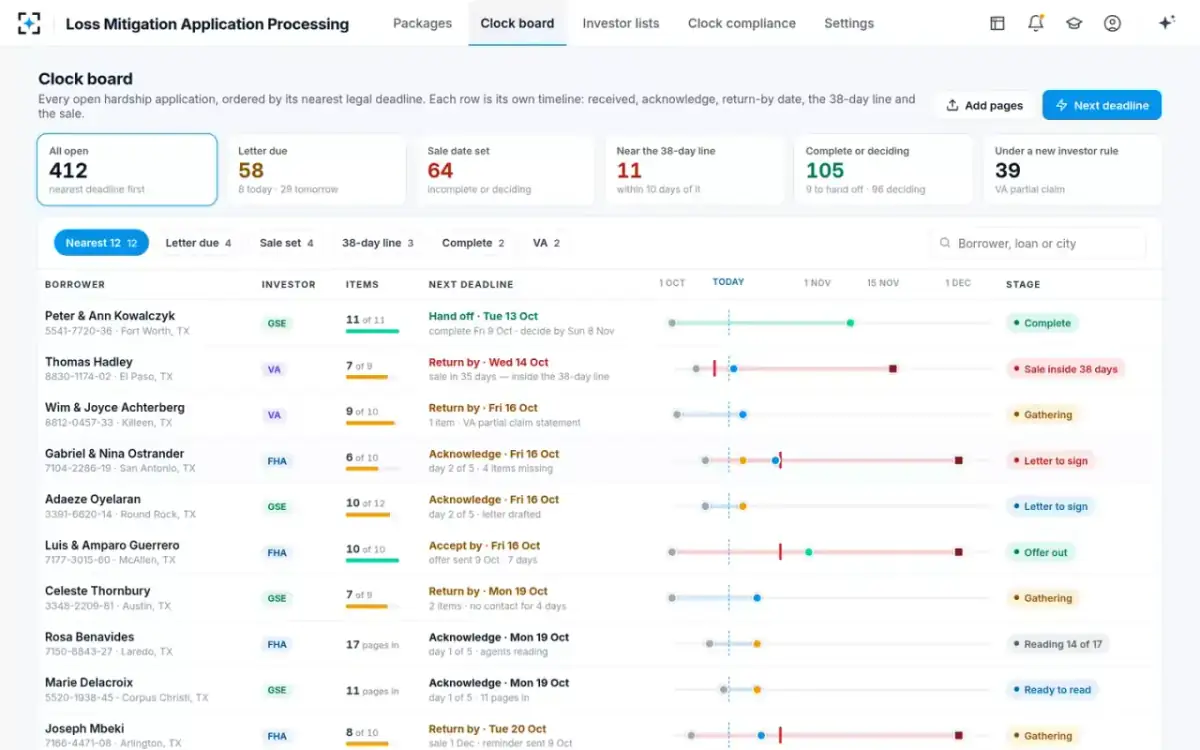The height and width of the screenshot is (750, 1200).
Task: Click the Sale inside 38 days badge
Action: (x=1065, y=369)
